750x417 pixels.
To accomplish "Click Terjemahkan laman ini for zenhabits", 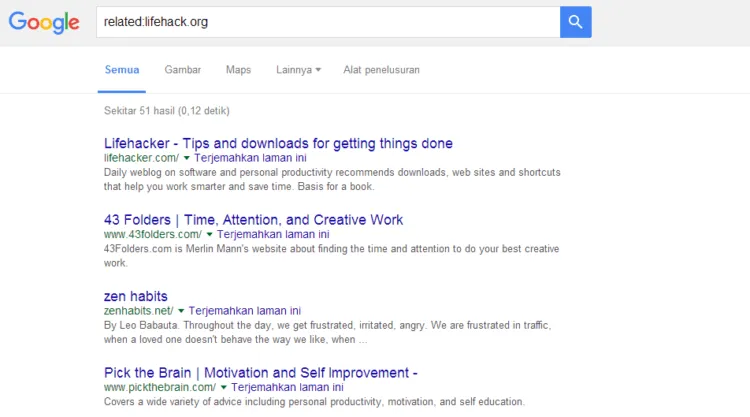I will (244, 311).
